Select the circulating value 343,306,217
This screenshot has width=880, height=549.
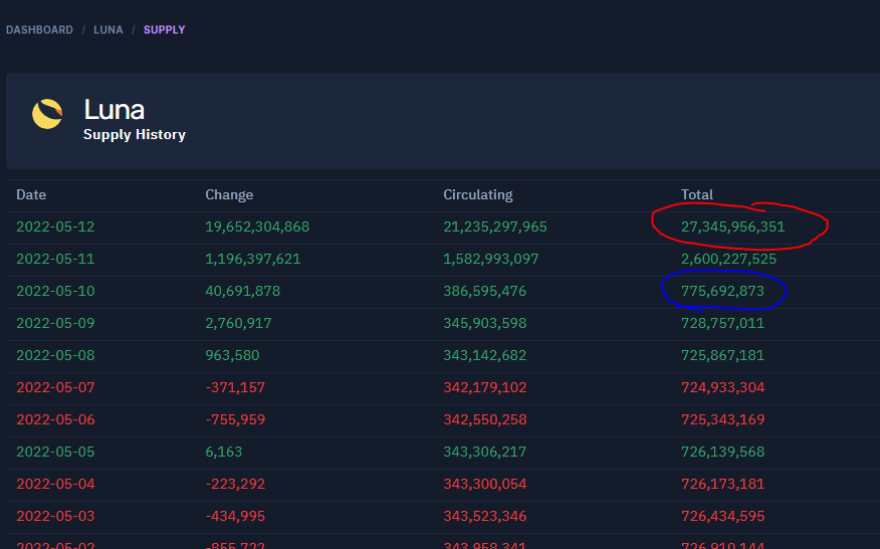point(485,452)
